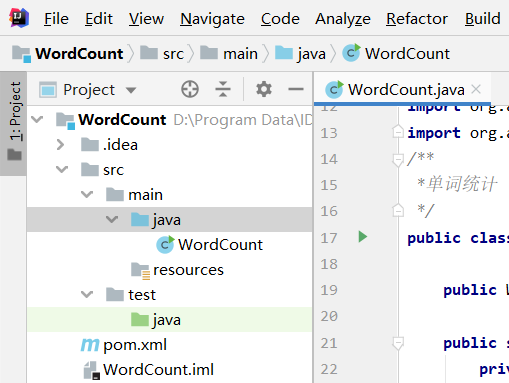Open the Refactor menu
The width and height of the screenshot is (509, 383).
pyautogui.click(x=417, y=19)
